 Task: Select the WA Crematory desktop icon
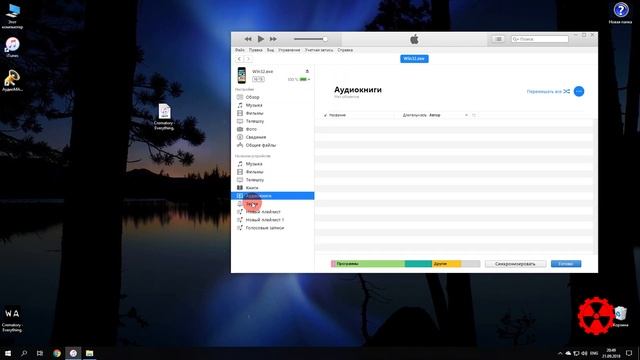point(12,319)
